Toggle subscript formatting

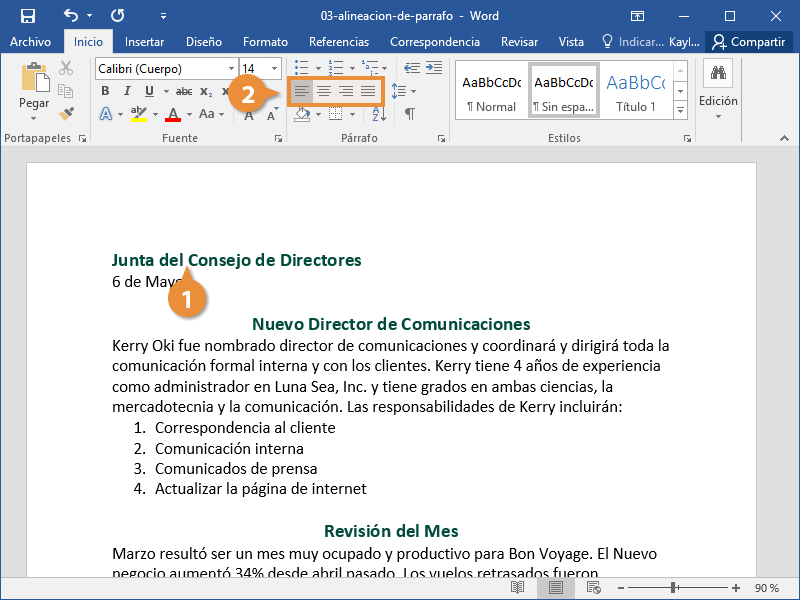coord(206,91)
